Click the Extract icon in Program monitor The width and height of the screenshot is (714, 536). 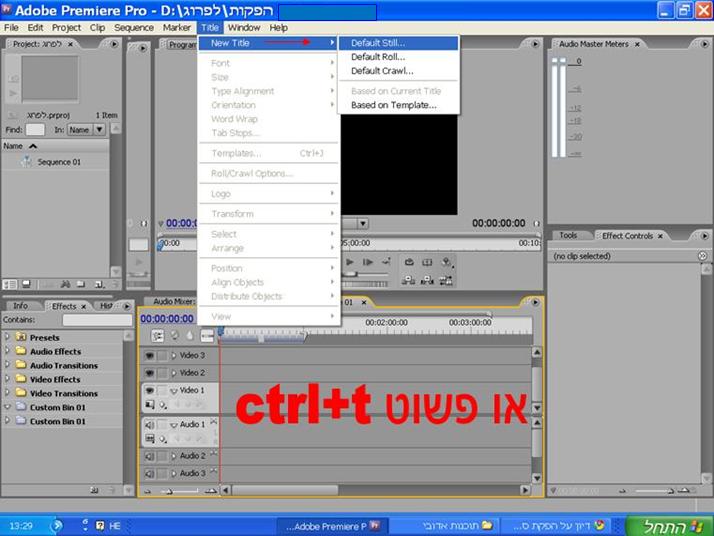point(427,280)
